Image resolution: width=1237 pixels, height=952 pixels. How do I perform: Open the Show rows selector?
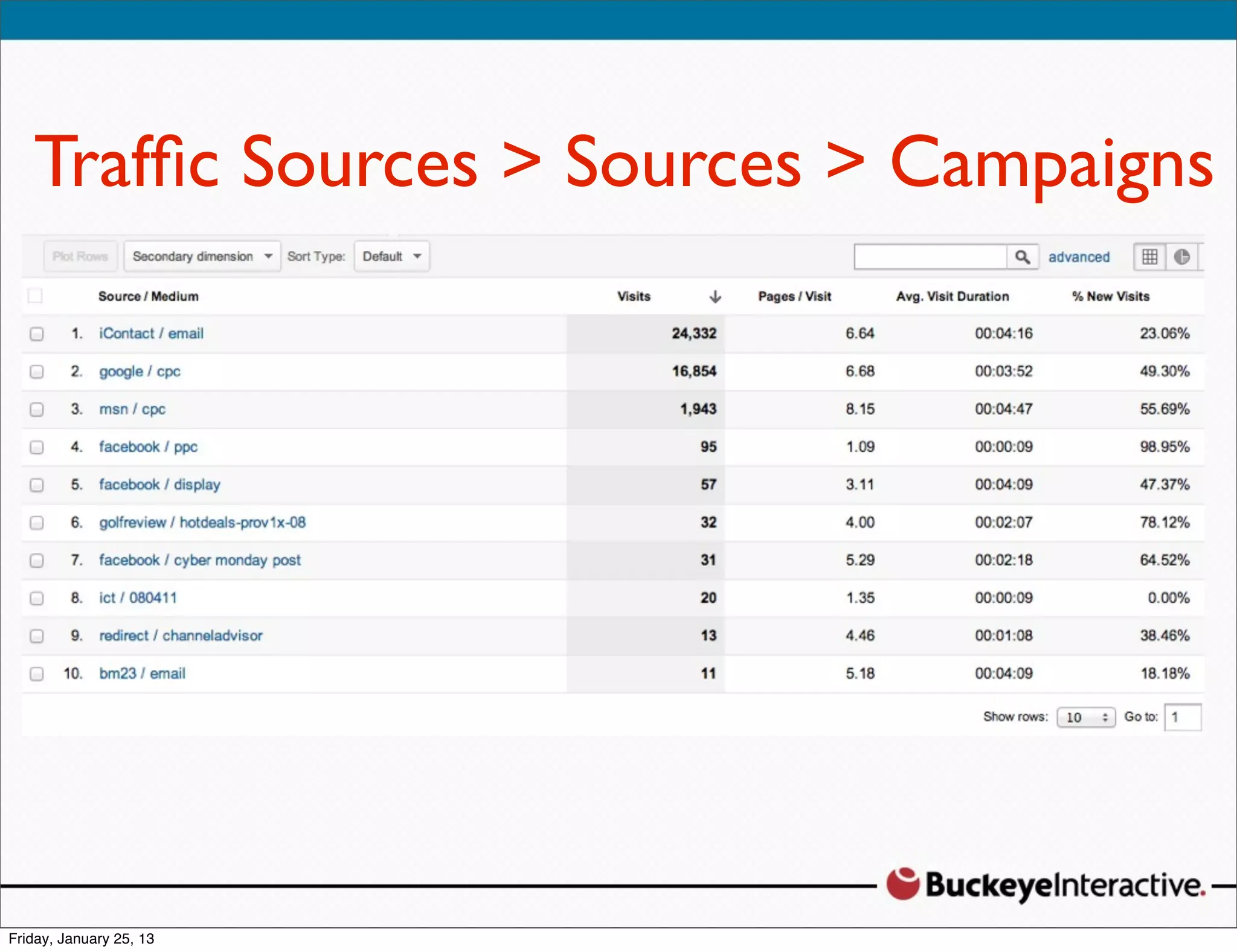[x=1085, y=717]
